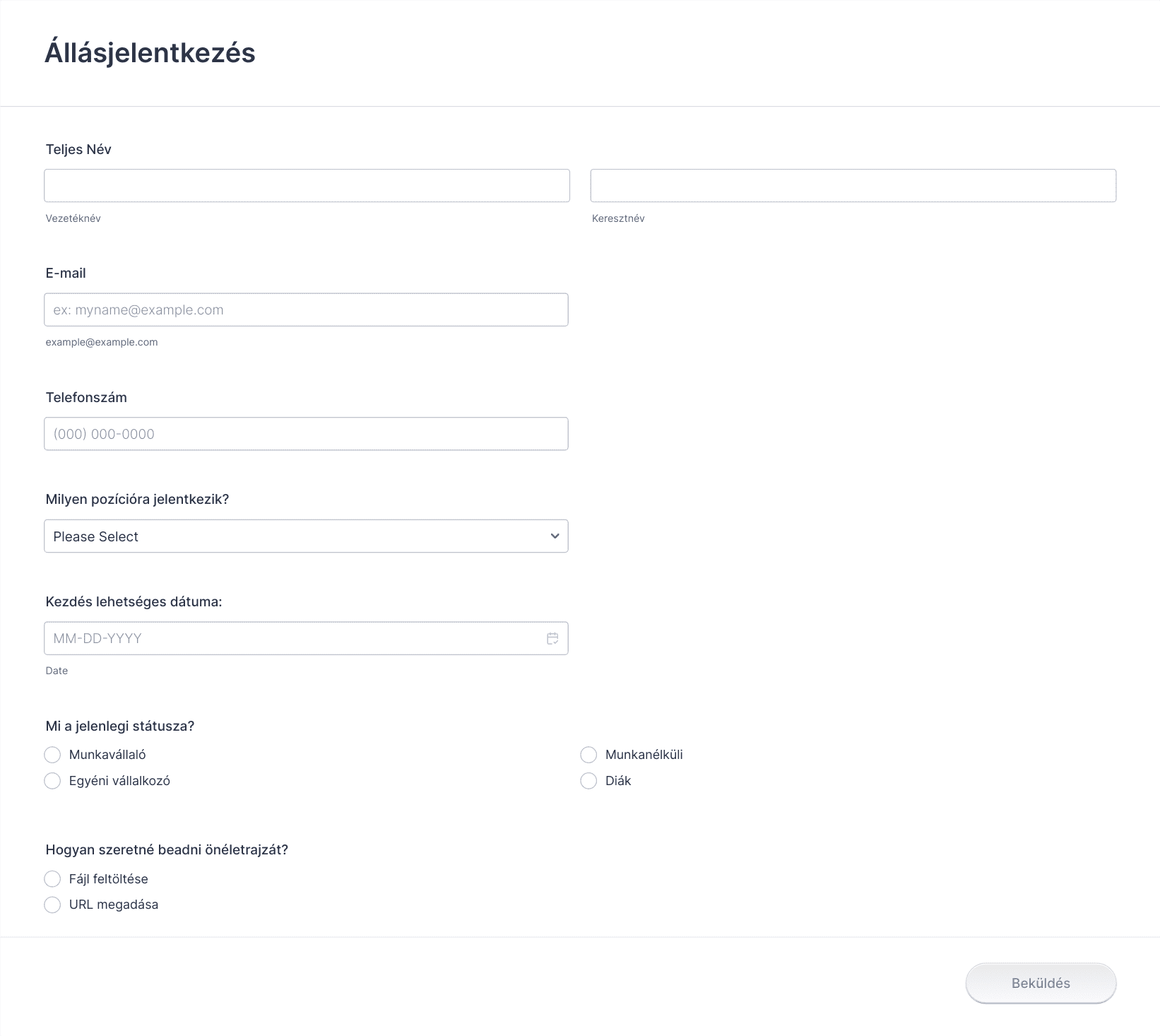
Task: Choose the Munkanélküli status option
Action: pyautogui.click(x=588, y=755)
